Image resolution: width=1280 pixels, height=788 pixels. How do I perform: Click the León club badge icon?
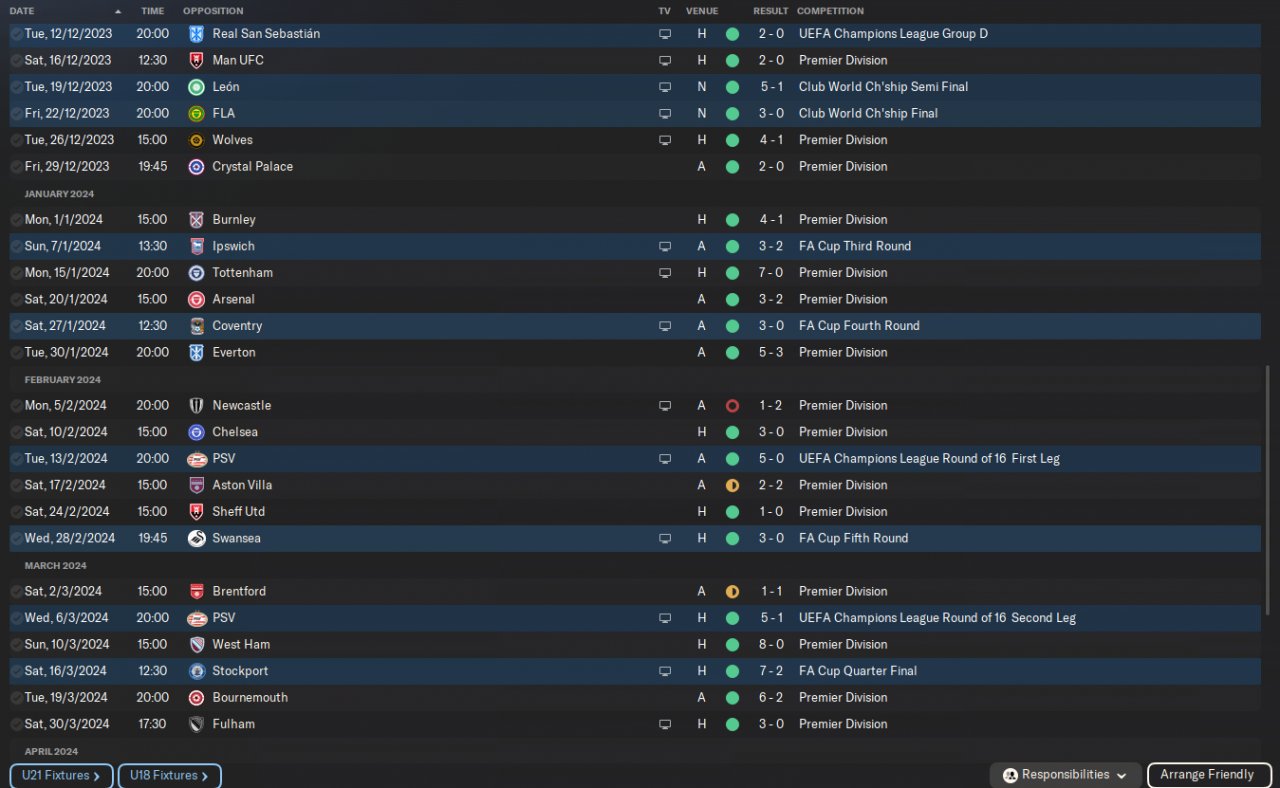tap(196, 87)
